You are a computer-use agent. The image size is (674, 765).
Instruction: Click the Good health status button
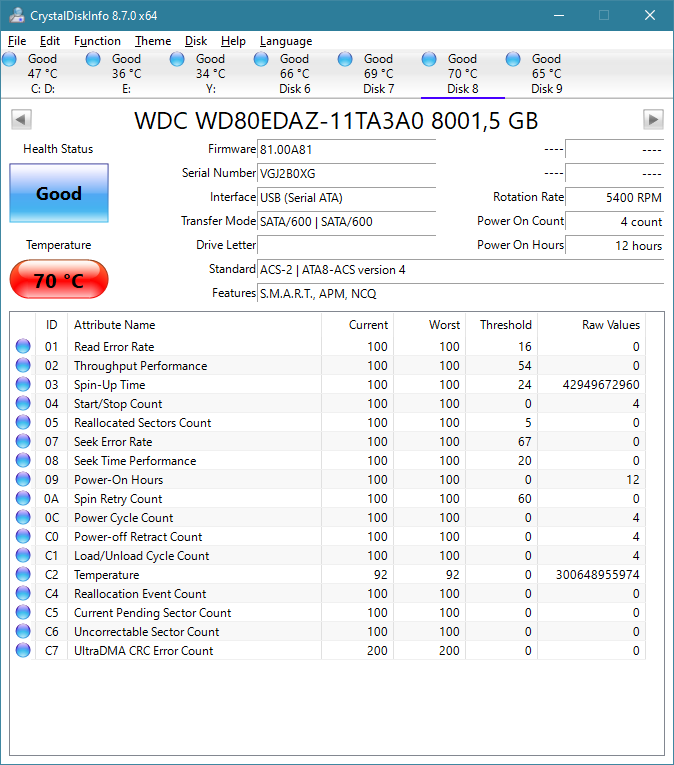pyautogui.click(x=59, y=193)
